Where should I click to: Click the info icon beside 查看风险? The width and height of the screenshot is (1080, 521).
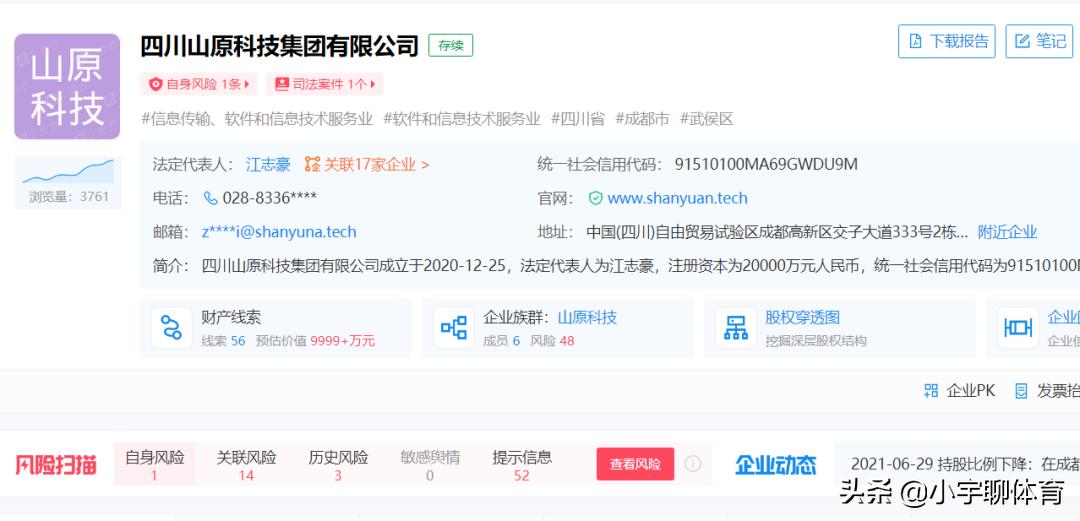(692, 464)
